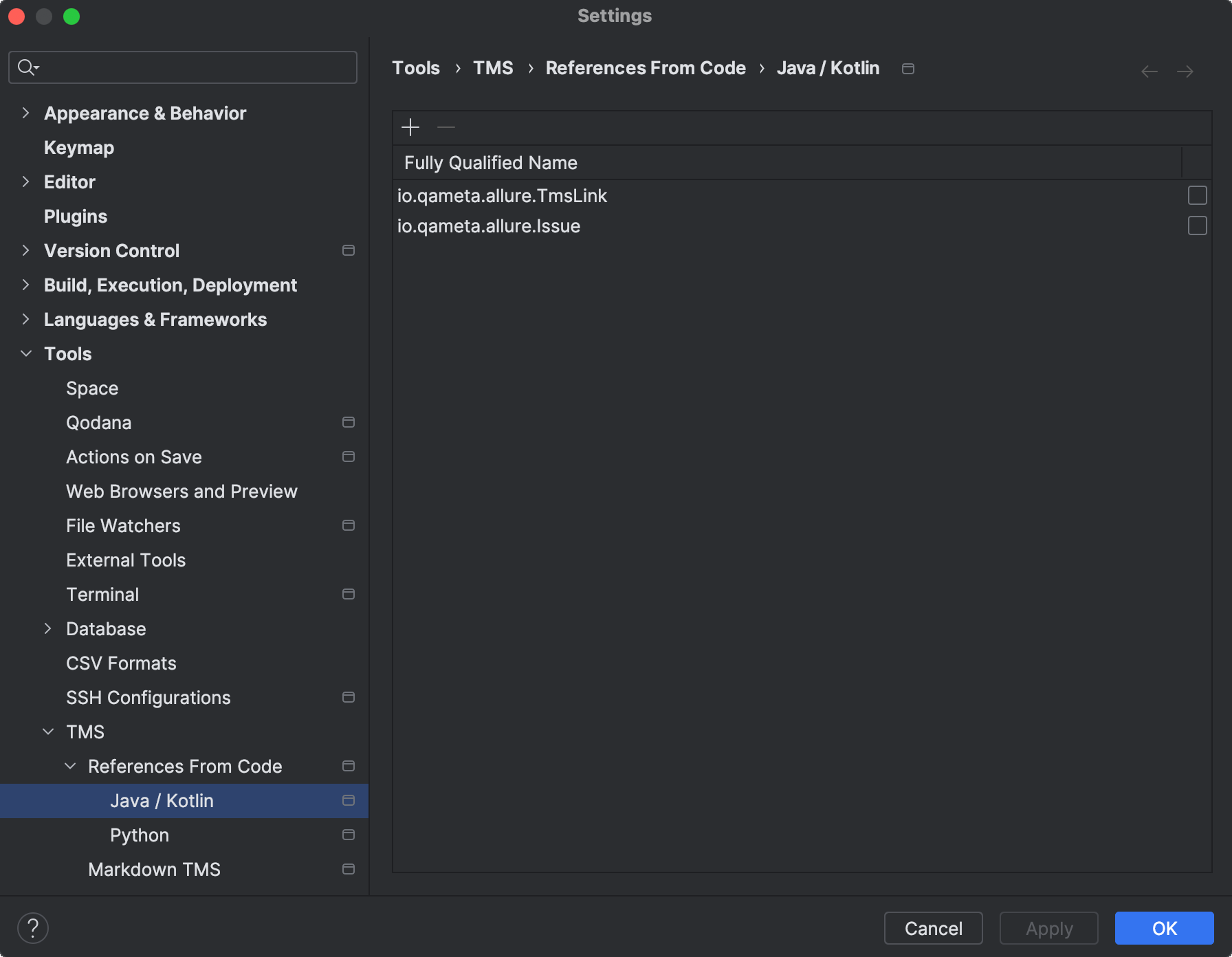The height and width of the screenshot is (957, 1232).
Task: Navigate forward using the right arrow icon
Action: coord(1185,71)
